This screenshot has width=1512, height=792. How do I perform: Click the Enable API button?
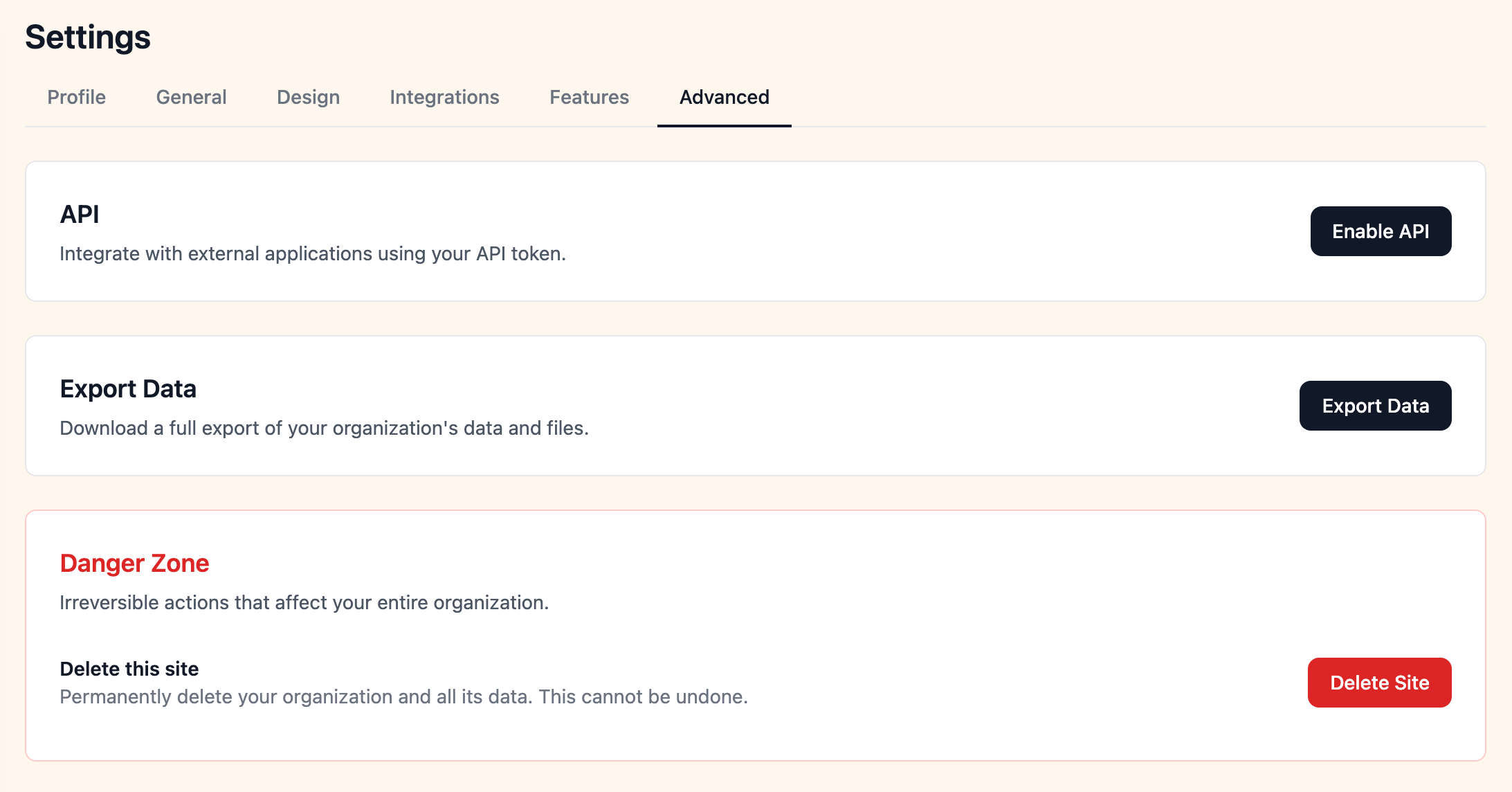click(1381, 231)
